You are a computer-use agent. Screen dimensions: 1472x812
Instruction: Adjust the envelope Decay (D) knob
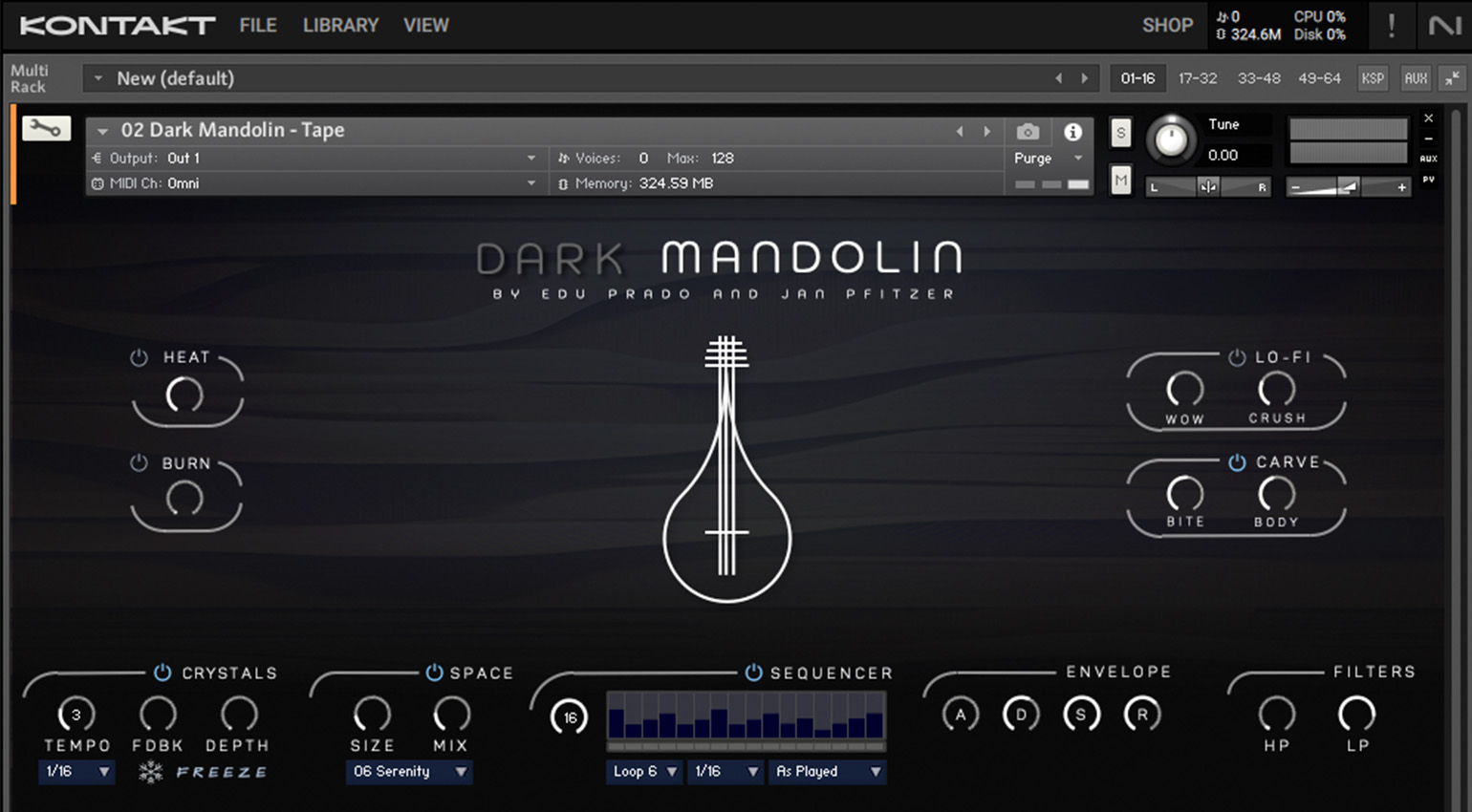1021,715
